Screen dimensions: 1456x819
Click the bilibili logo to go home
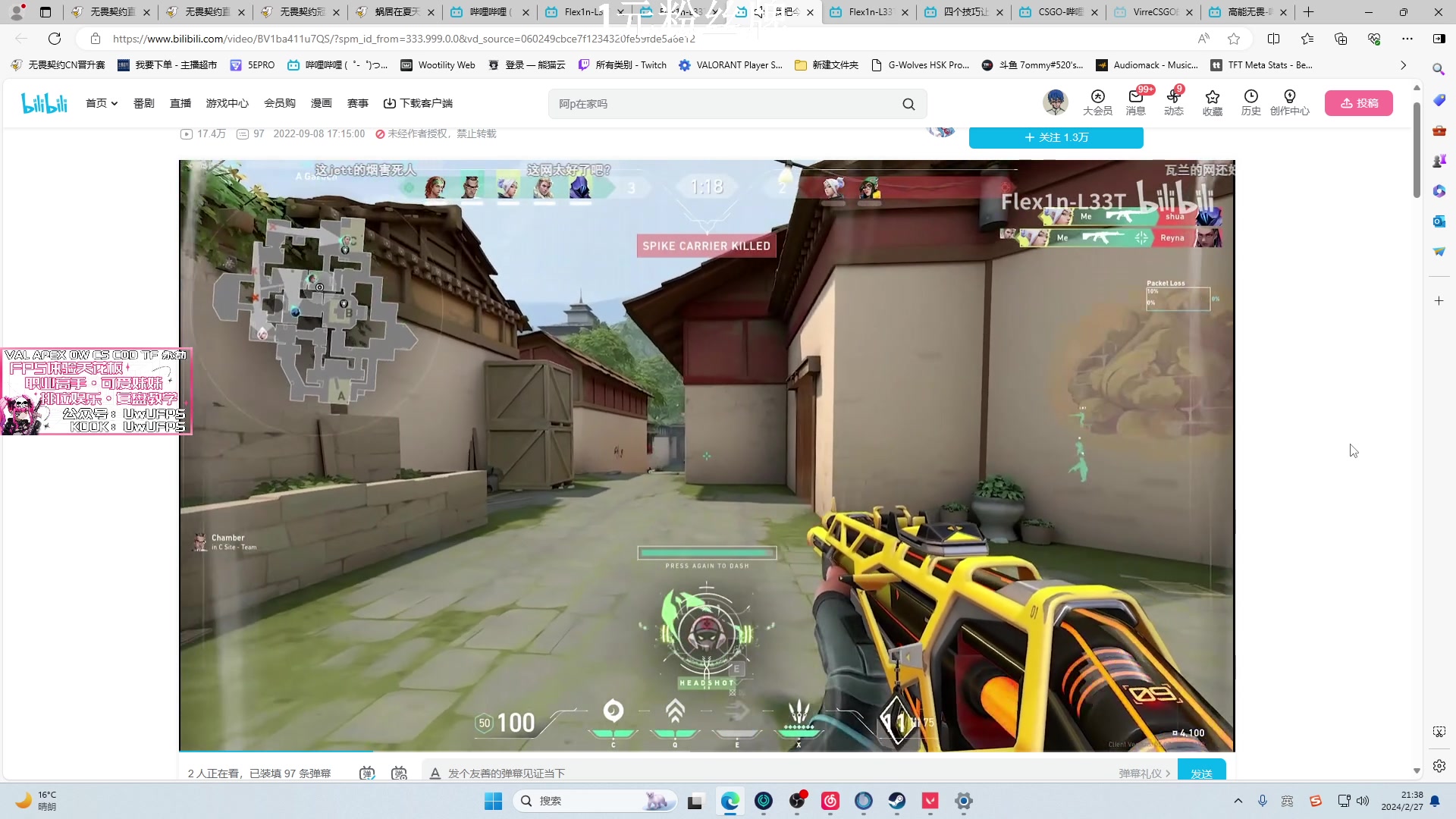pyautogui.click(x=44, y=103)
